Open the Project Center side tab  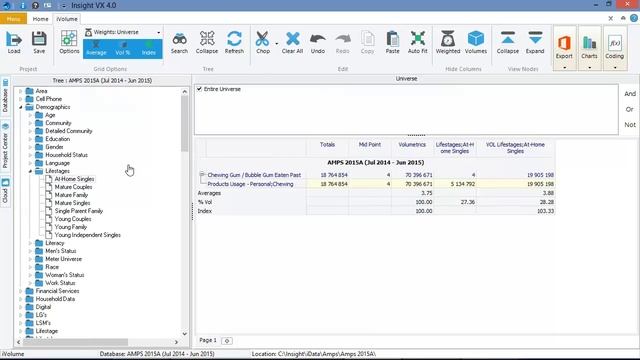pyautogui.click(x=5, y=146)
